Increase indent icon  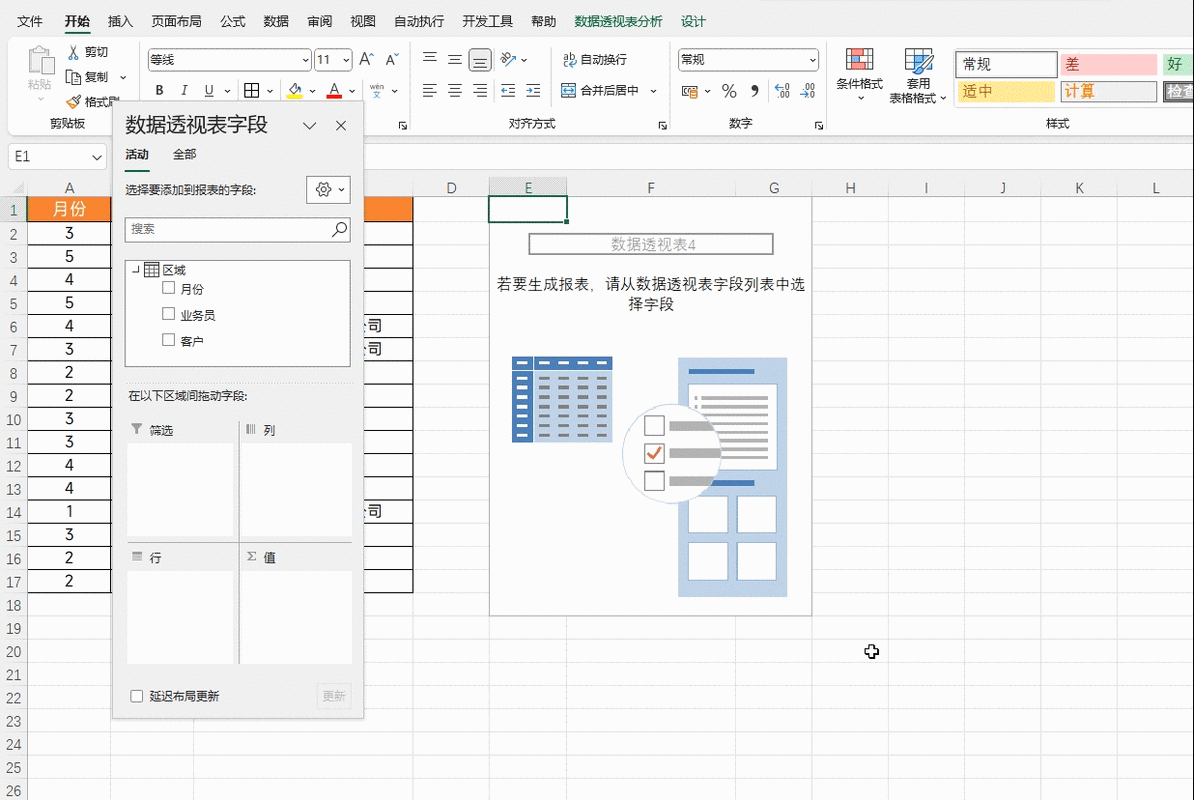tap(533, 91)
